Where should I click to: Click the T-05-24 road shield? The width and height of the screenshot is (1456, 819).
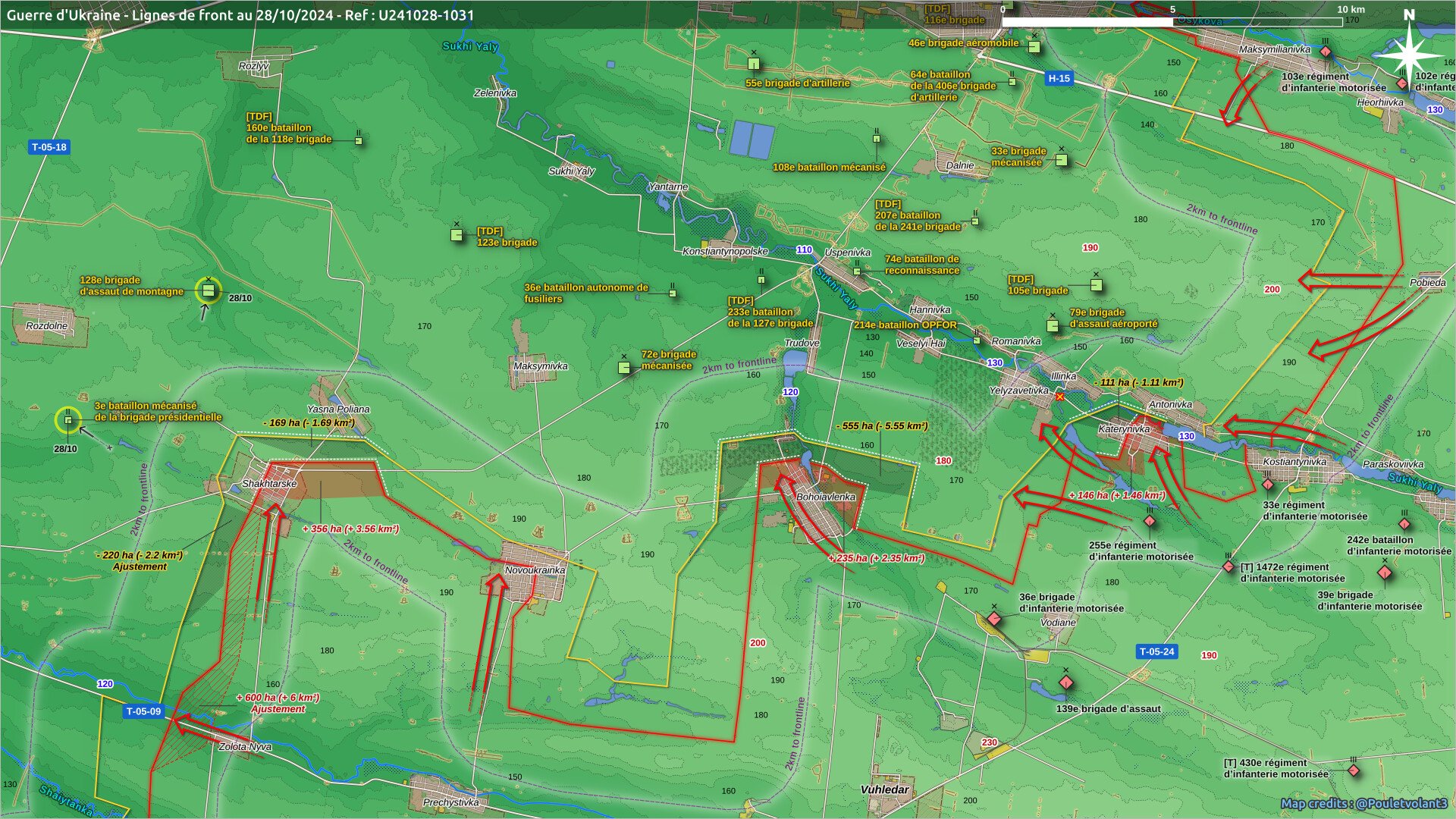(x=1156, y=651)
